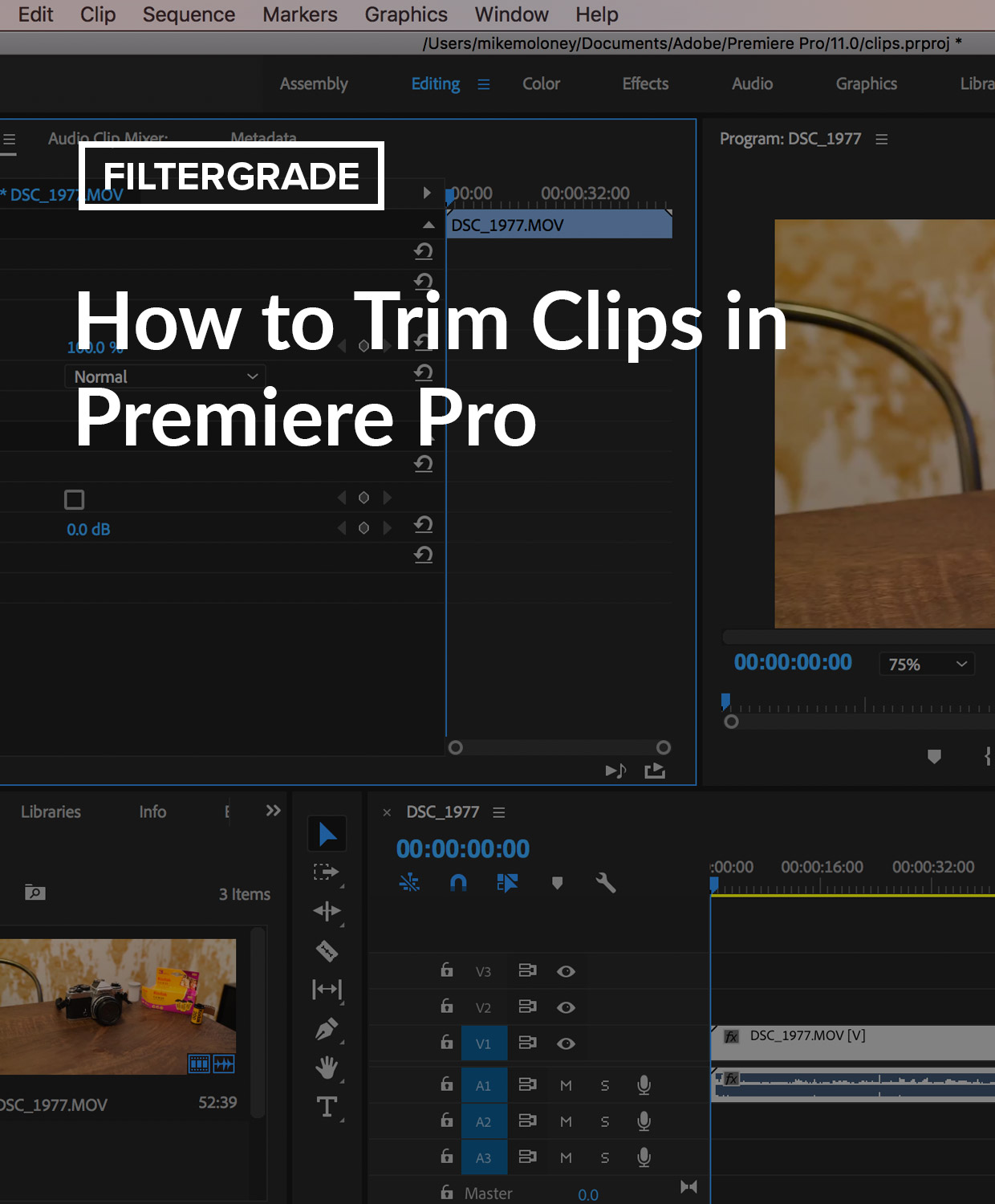Open the Window menu
Viewport: 995px width, 1204px height.
[512, 14]
